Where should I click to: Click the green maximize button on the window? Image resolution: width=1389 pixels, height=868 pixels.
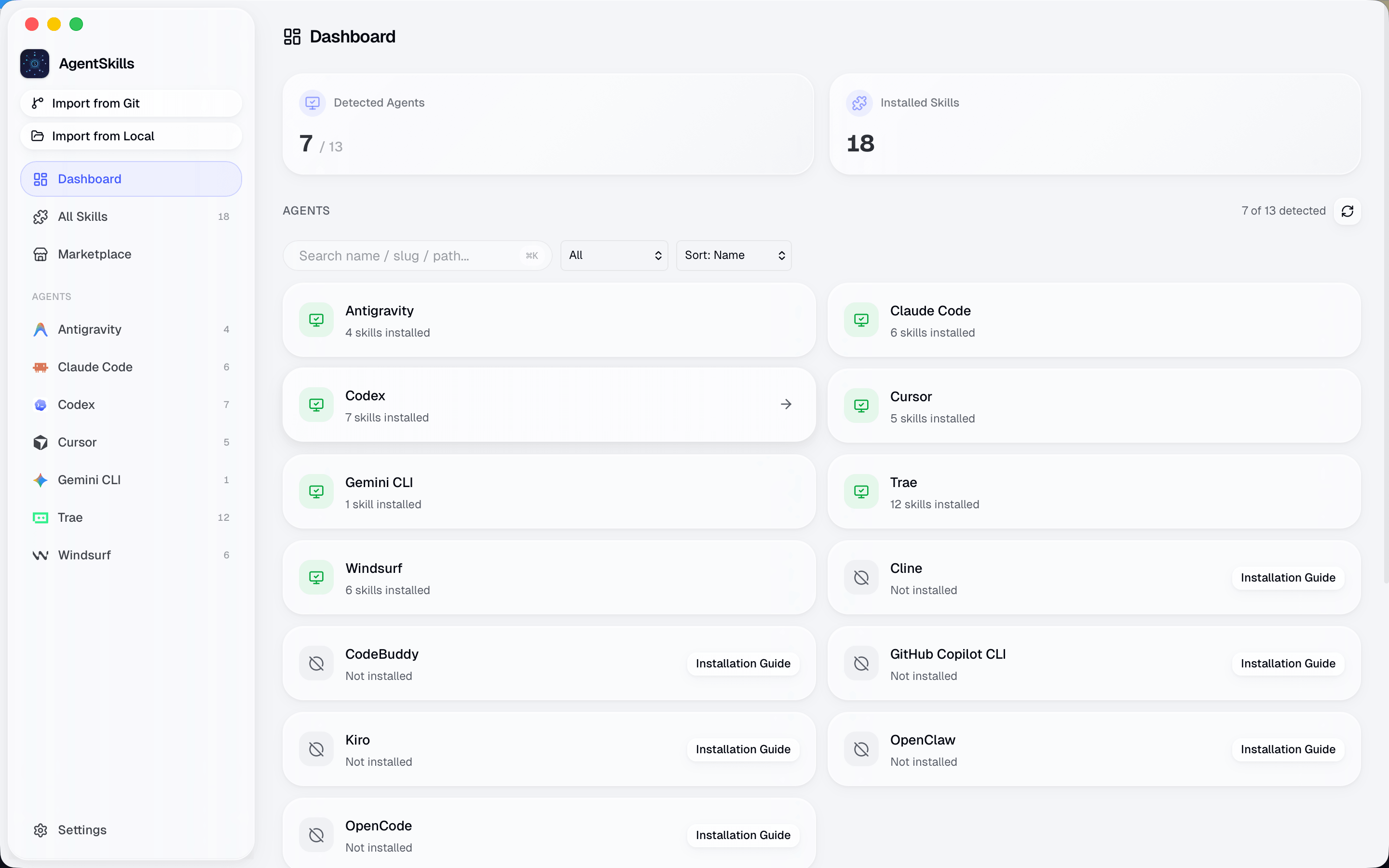(76, 24)
